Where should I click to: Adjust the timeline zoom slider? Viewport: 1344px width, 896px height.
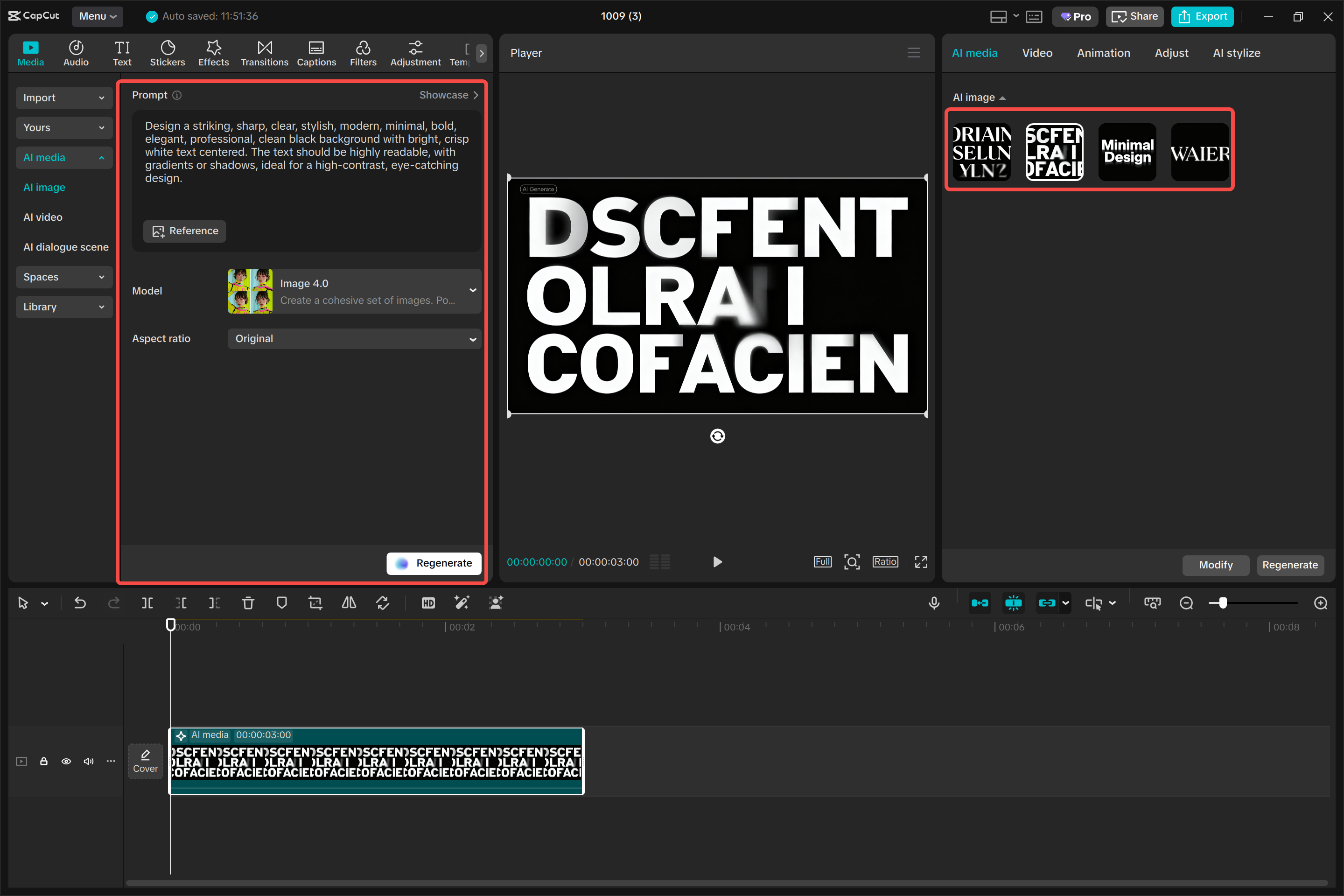pyautogui.click(x=1222, y=603)
